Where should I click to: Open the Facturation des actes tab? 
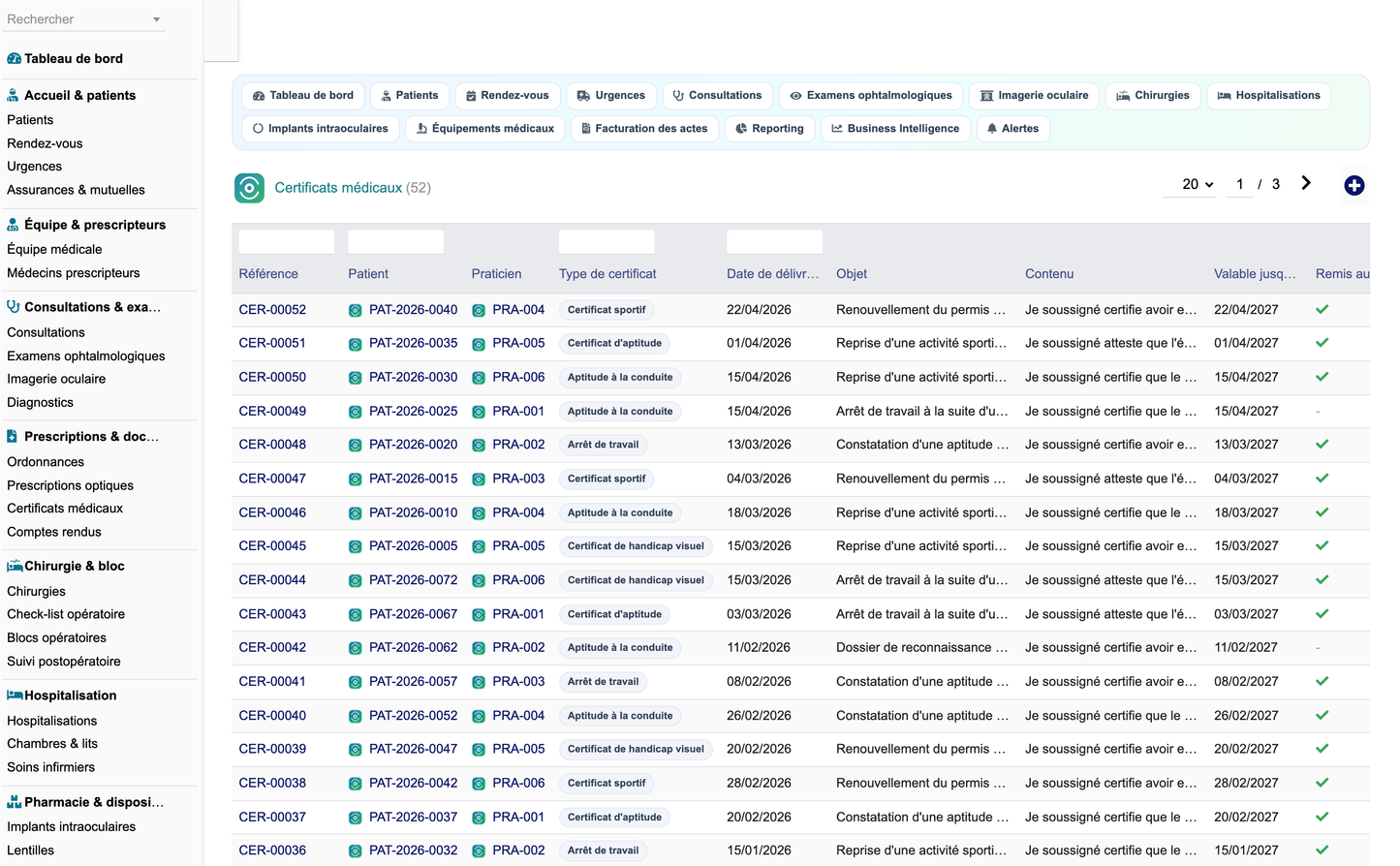tap(645, 129)
